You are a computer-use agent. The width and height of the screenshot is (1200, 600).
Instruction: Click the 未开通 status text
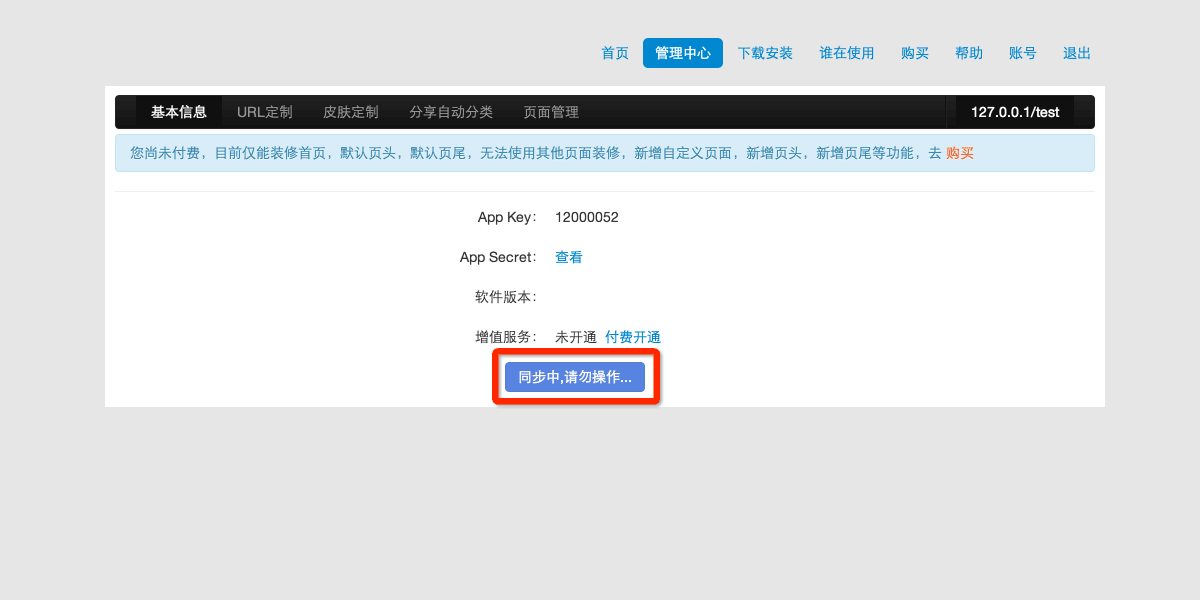576,337
